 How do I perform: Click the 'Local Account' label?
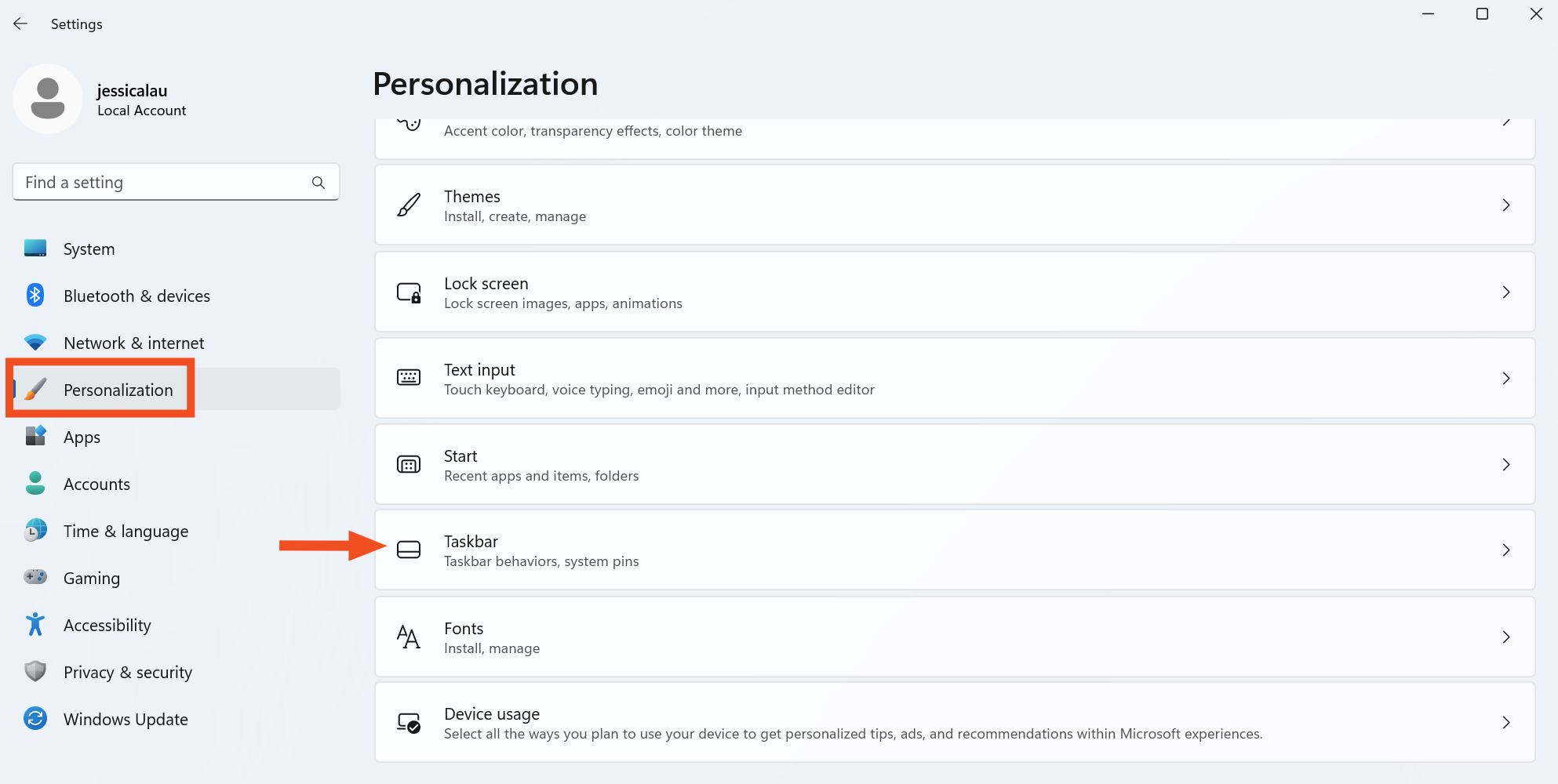pyautogui.click(x=141, y=111)
